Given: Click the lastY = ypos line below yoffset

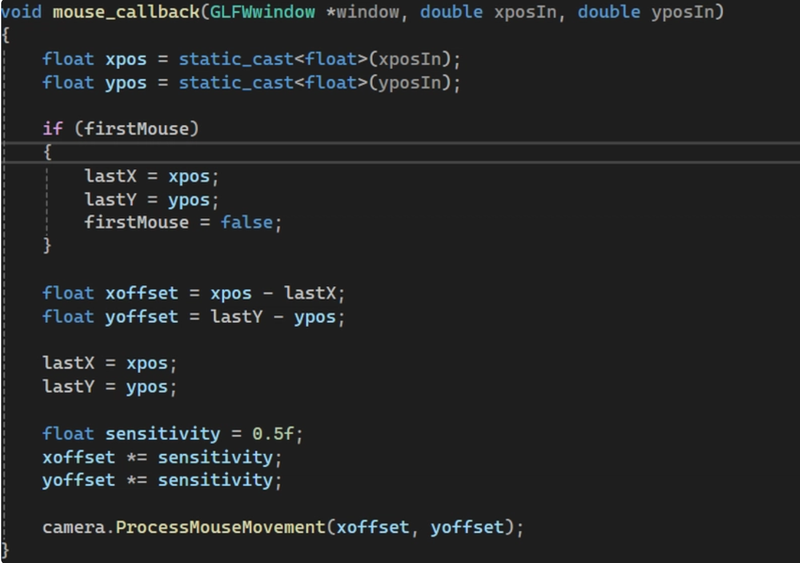Looking at the screenshot, I should pos(110,387).
